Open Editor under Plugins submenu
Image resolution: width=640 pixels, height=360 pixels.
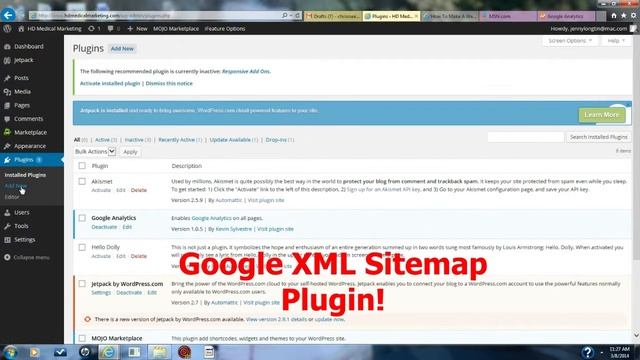coord(12,197)
